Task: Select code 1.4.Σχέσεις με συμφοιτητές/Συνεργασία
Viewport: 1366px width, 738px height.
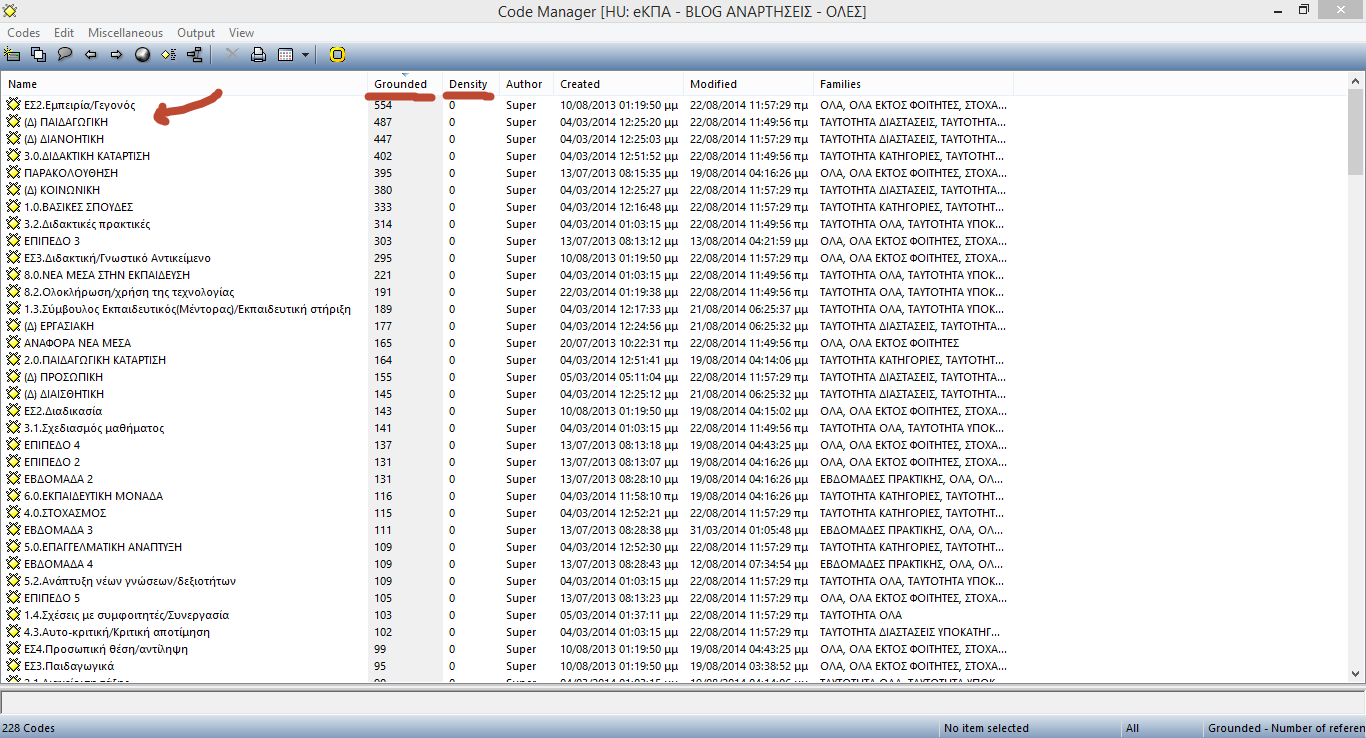Action: click(x=126, y=615)
